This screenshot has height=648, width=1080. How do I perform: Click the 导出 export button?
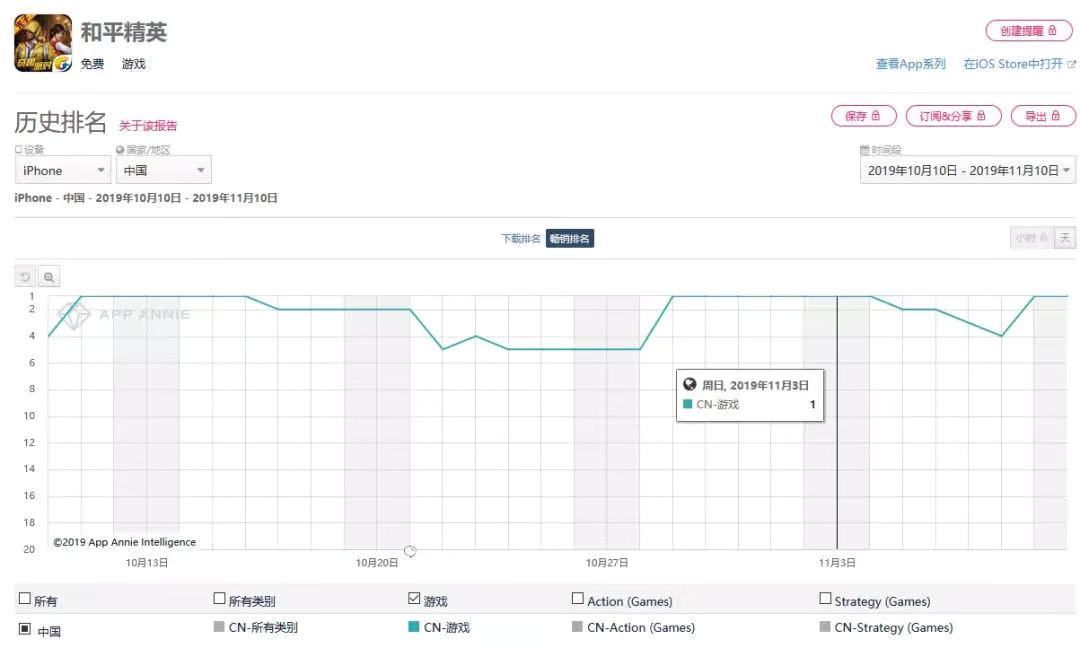click(x=1043, y=116)
